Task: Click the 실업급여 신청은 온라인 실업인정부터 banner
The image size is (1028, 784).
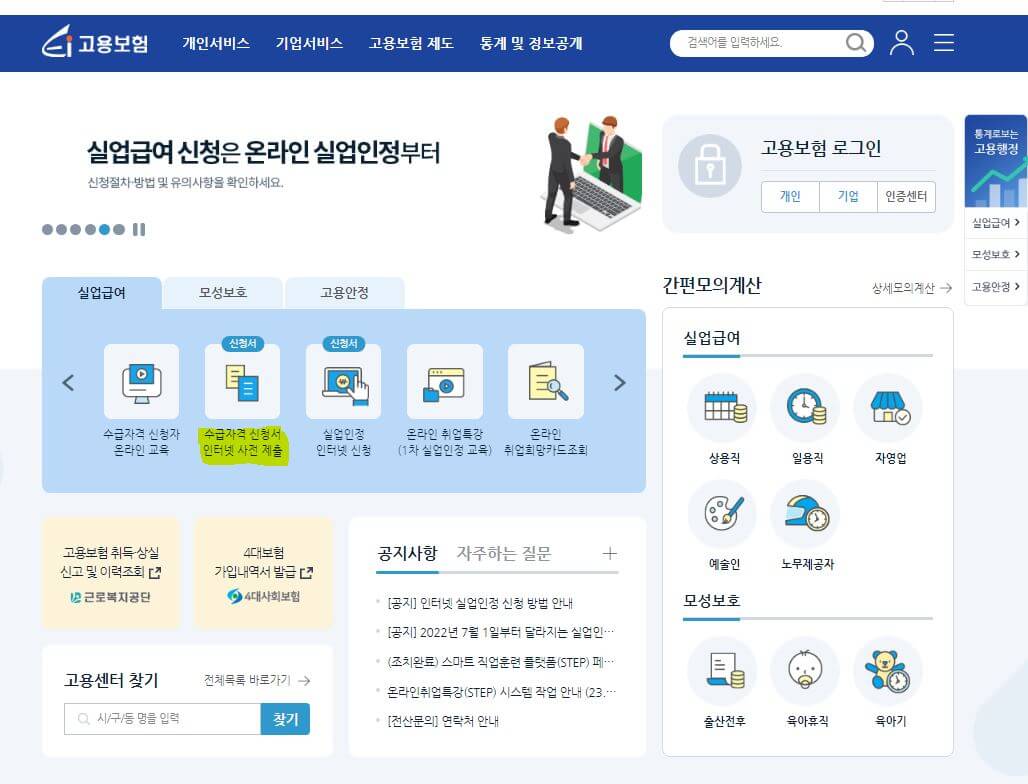Action: [263, 152]
